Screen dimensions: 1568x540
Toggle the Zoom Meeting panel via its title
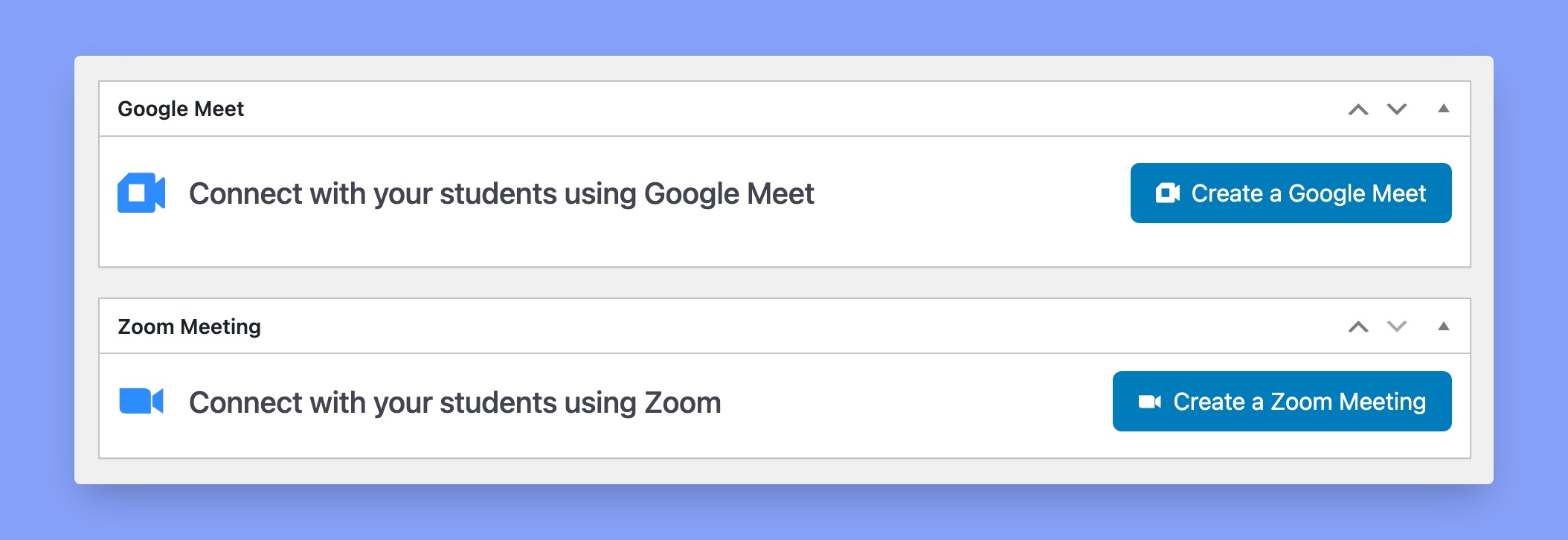pos(190,327)
